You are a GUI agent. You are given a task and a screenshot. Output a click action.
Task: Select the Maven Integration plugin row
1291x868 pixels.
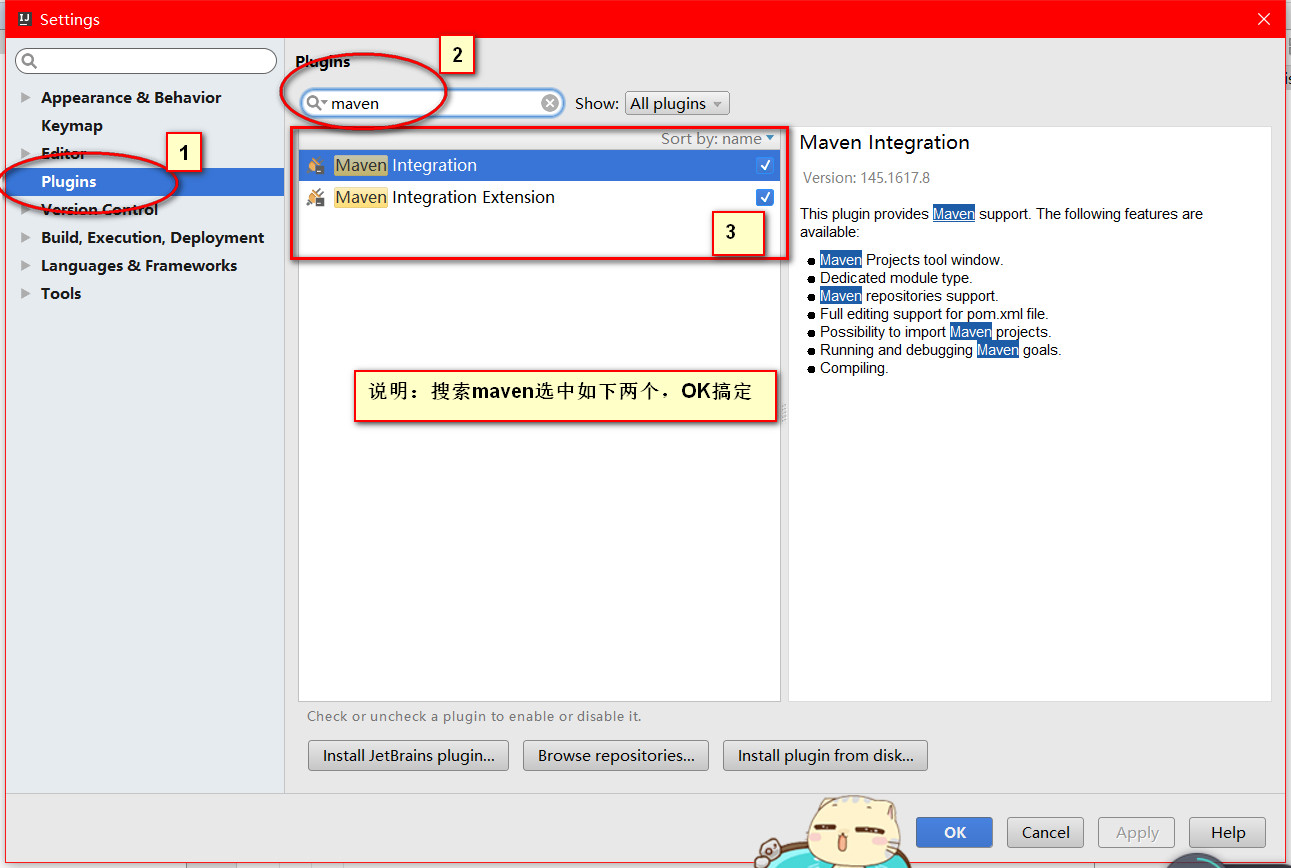click(539, 165)
